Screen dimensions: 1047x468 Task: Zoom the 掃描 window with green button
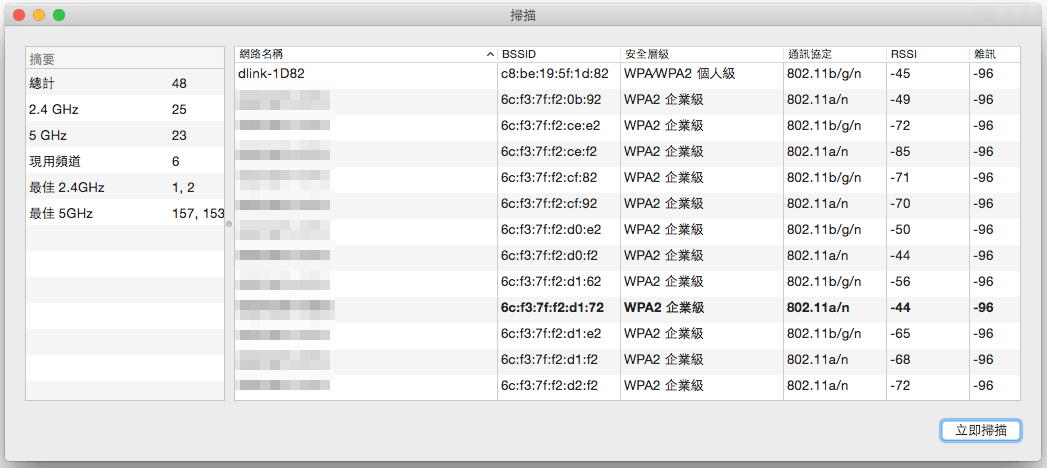click(59, 15)
